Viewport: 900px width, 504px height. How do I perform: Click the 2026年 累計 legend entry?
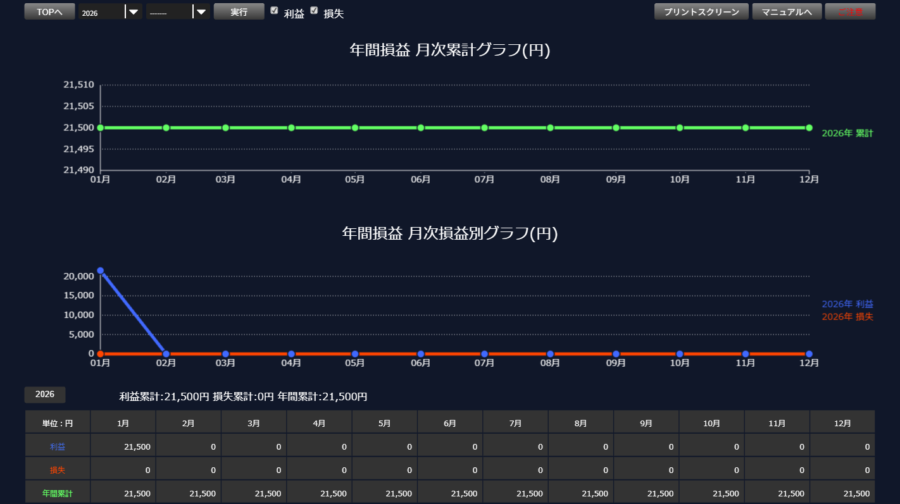click(x=845, y=133)
